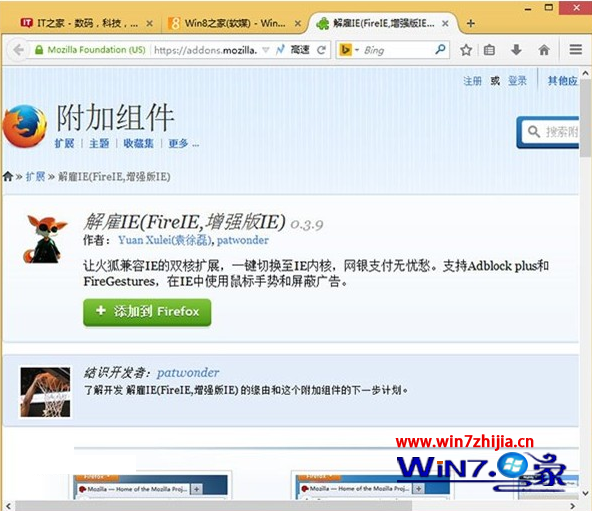The image size is (592, 511).
Task: Minimize the Firefox window
Action: [x=528, y=8]
